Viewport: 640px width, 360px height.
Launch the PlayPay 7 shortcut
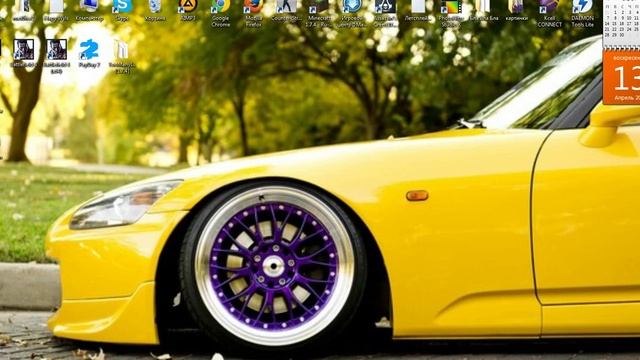pyautogui.click(x=89, y=53)
